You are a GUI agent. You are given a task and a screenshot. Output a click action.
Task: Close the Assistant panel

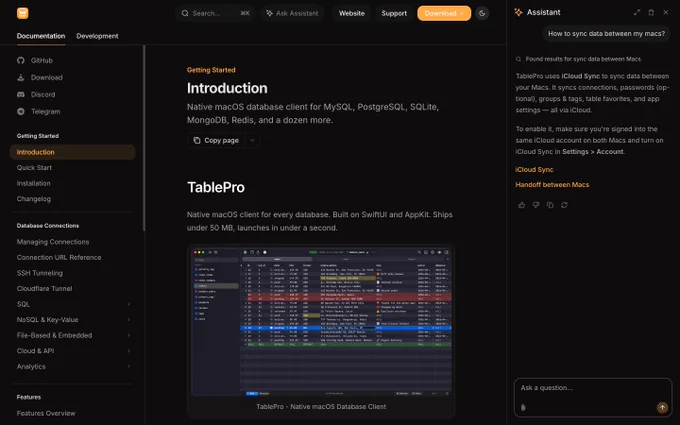tap(666, 13)
